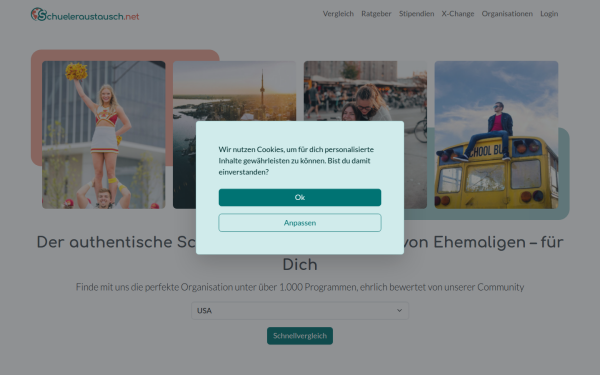
Task: Click the Schueleraustausch.net logo
Action: 85,15
